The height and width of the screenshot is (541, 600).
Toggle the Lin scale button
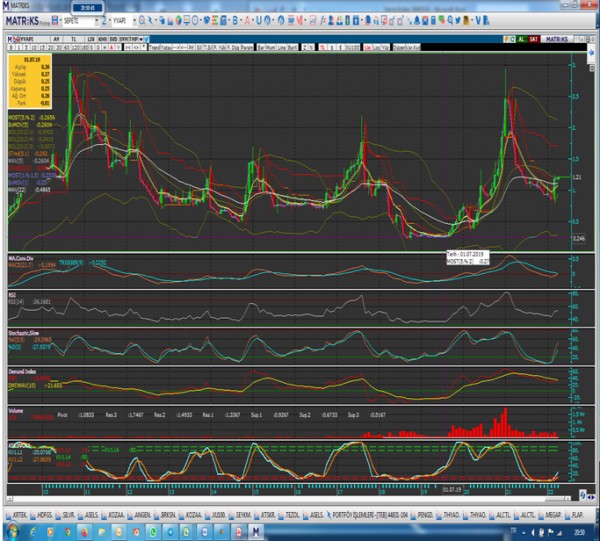pos(367,47)
